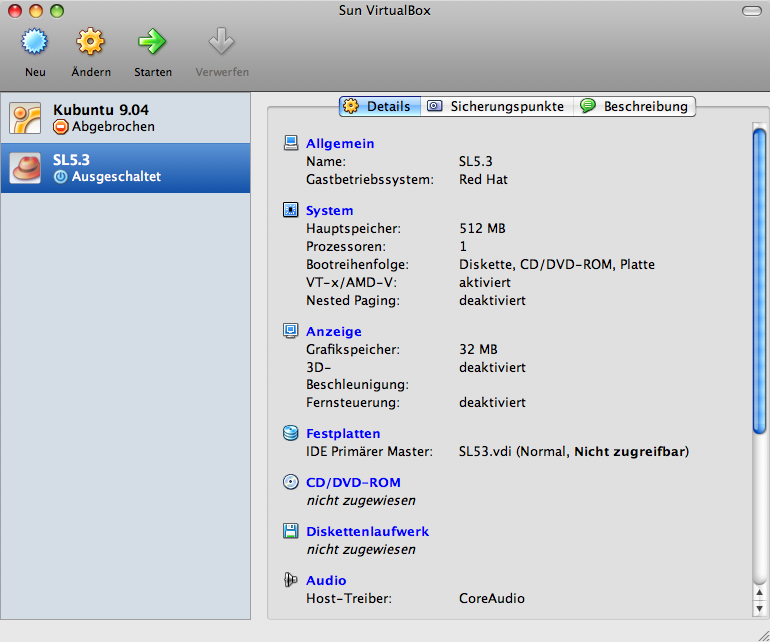The height and width of the screenshot is (642, 770).
Task: Click the CD/DVD-ROM disc icon
Action: coord(291,482)
